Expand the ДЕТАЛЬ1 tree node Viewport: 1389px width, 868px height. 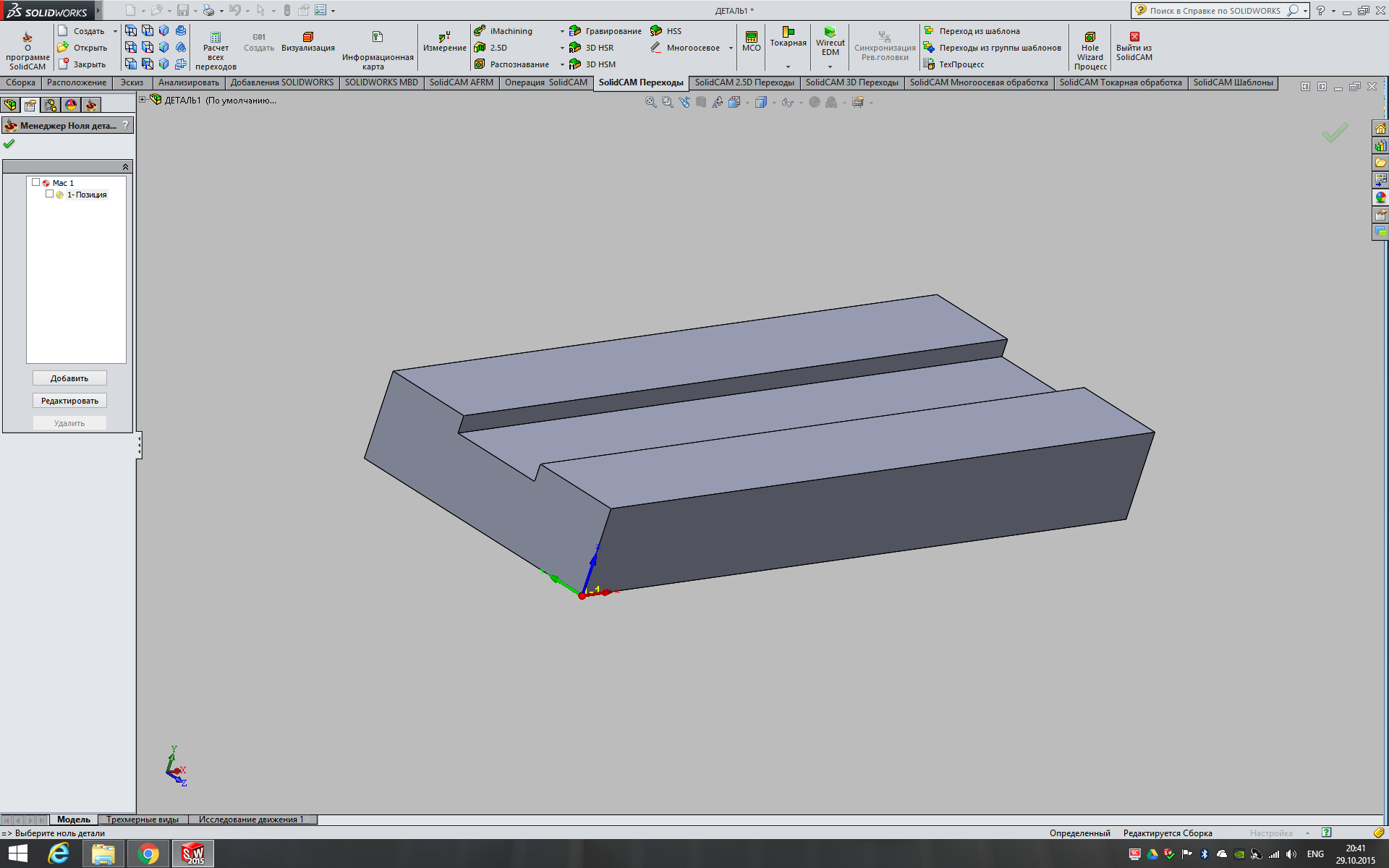tap(143, 100)
